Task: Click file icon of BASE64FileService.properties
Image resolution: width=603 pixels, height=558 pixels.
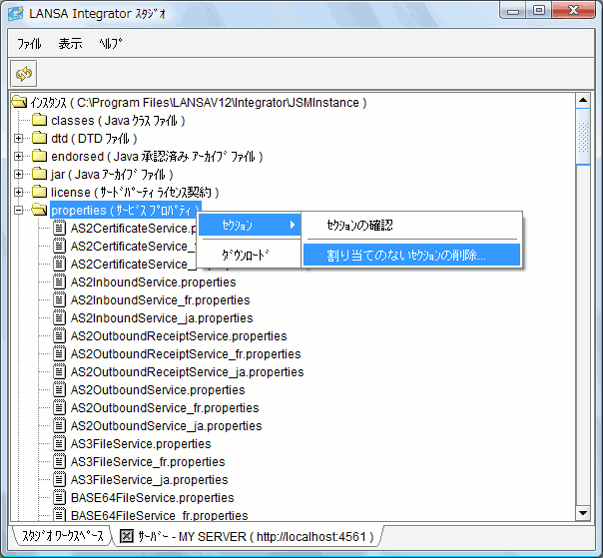Action: point(59,498)
